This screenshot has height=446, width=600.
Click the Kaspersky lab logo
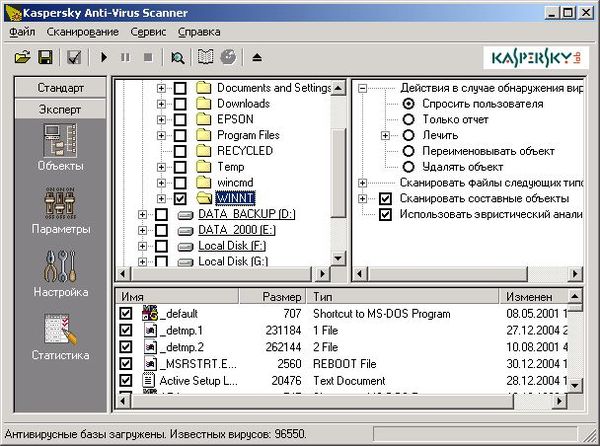[x=536, y=58]
